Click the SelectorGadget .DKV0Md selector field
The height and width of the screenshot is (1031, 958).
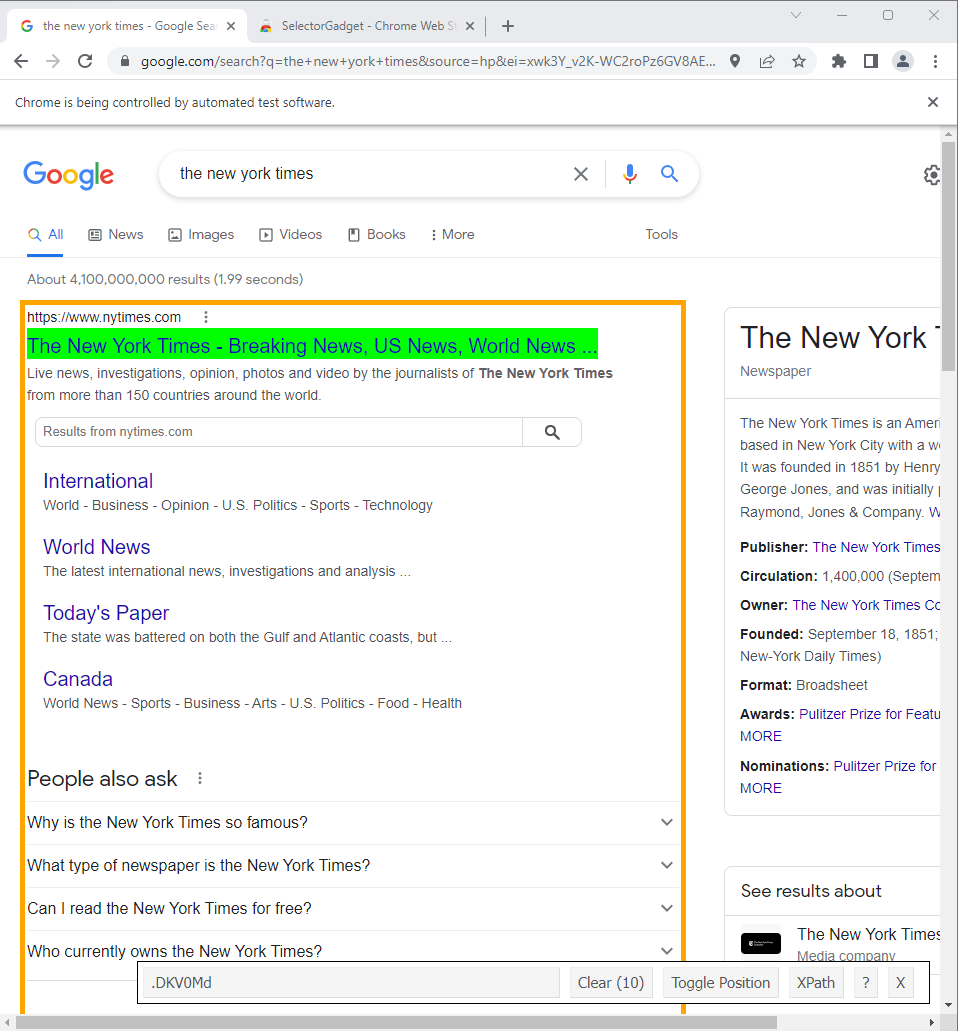tap(351, 982)
